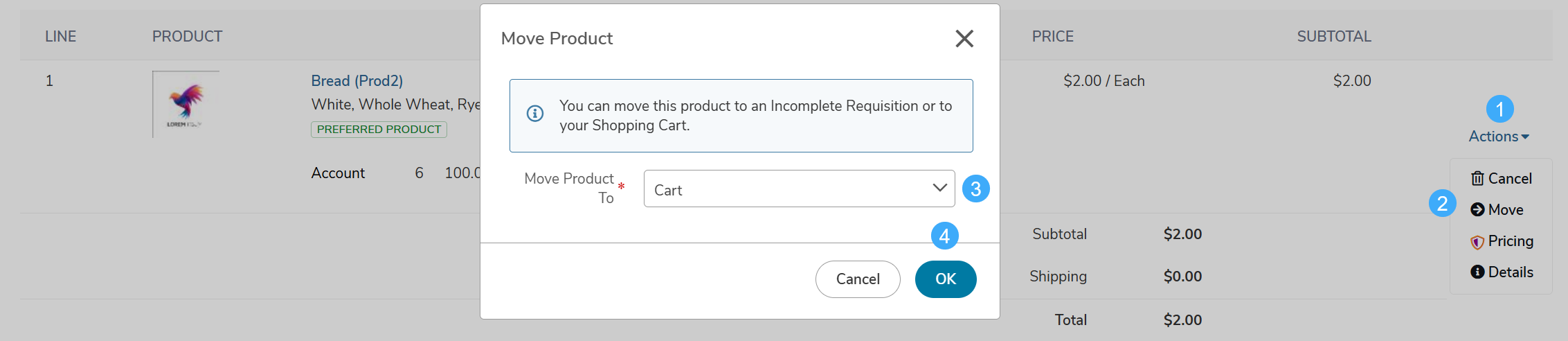Click the info icon in the notice box
Viewport: 1568px width, 341px height.
click(535, 113)
